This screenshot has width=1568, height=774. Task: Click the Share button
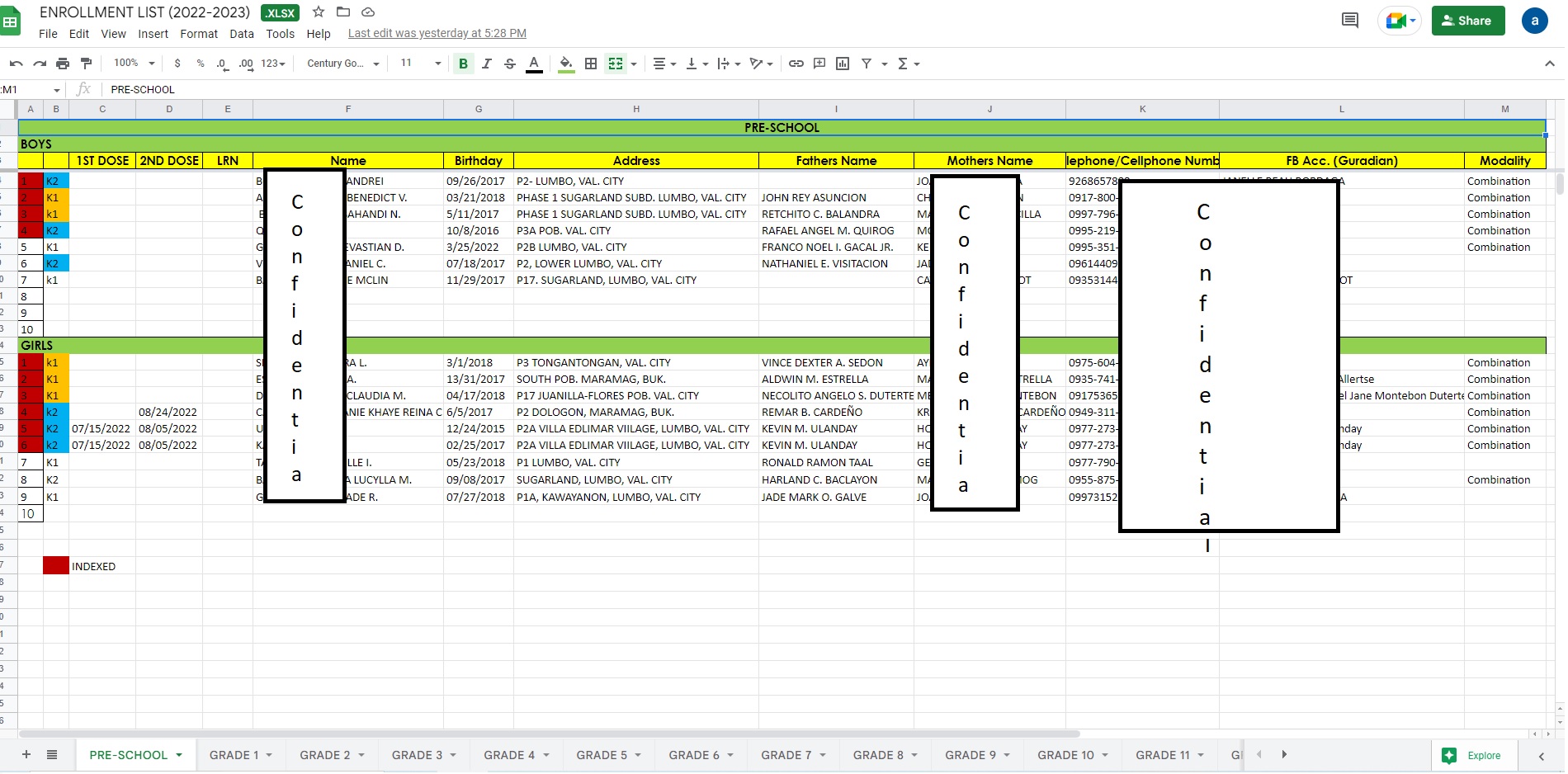[x=1468, y=21]
